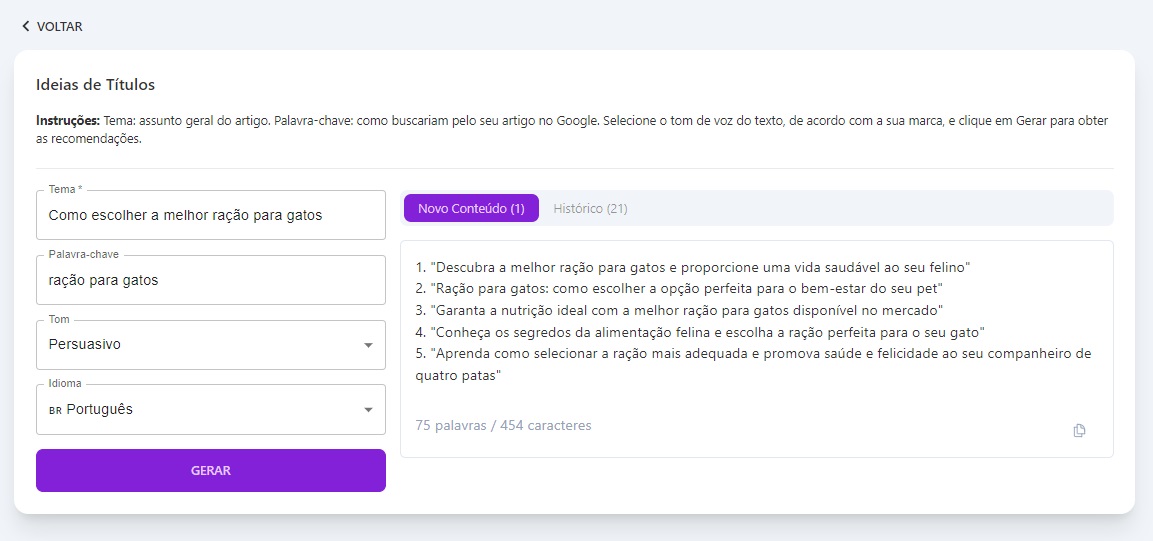Open the Tom dropdown arrow
This screenshot has height=541, width=1153.
[x=368, y=345]
